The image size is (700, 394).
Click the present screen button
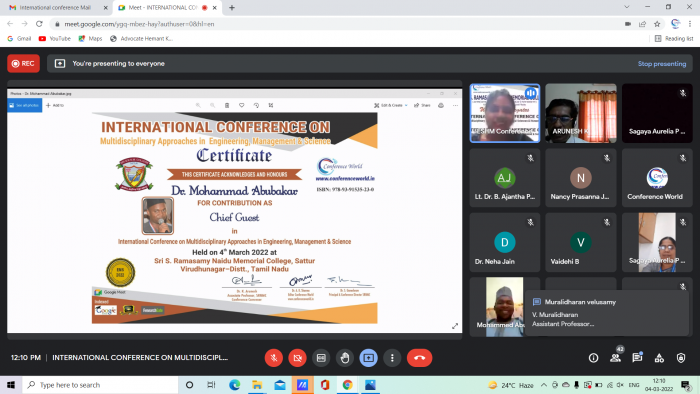pyautogui.click(x=368, y=358)
